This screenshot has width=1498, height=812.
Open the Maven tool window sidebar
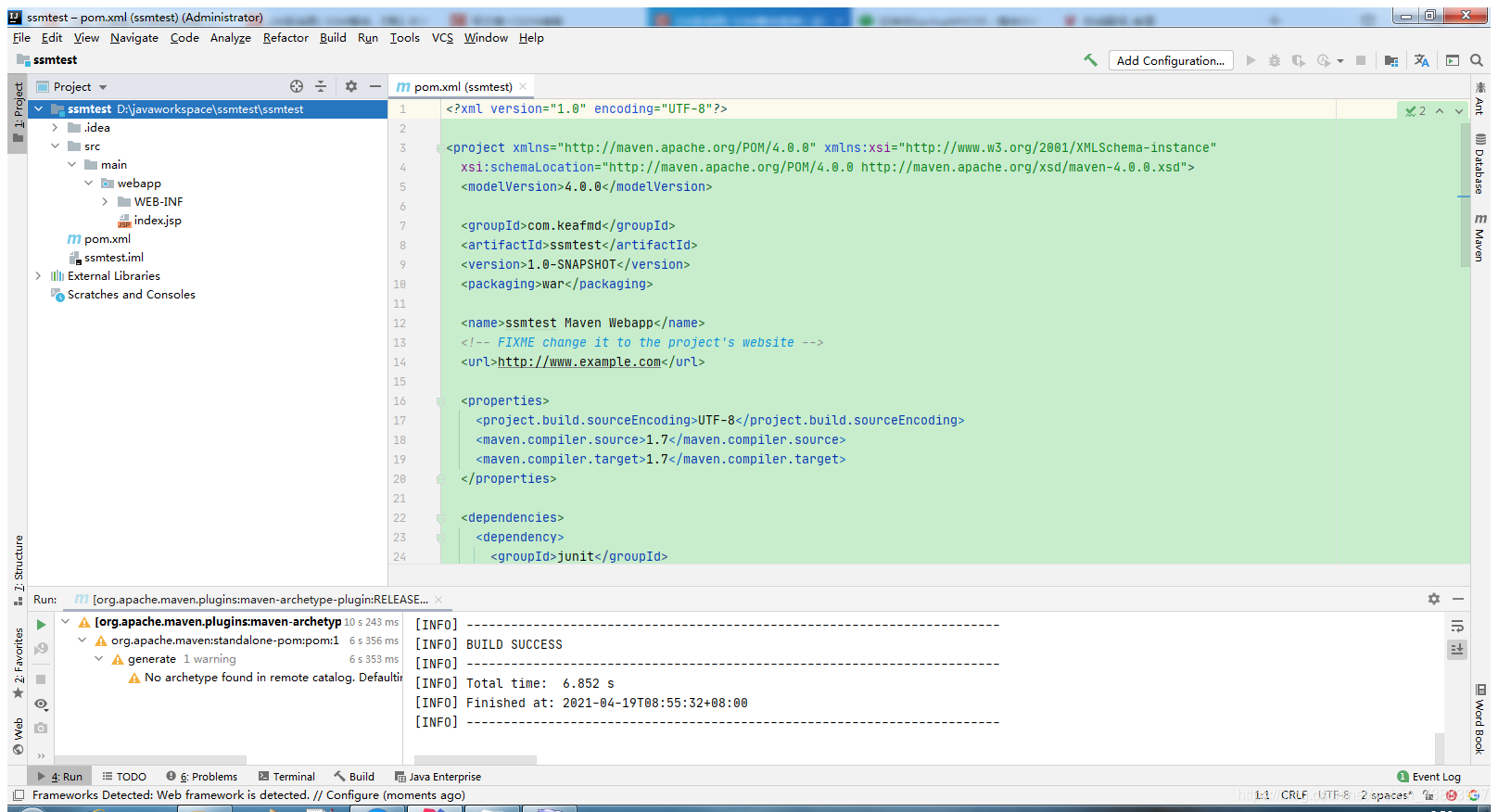pos(1480,237)
